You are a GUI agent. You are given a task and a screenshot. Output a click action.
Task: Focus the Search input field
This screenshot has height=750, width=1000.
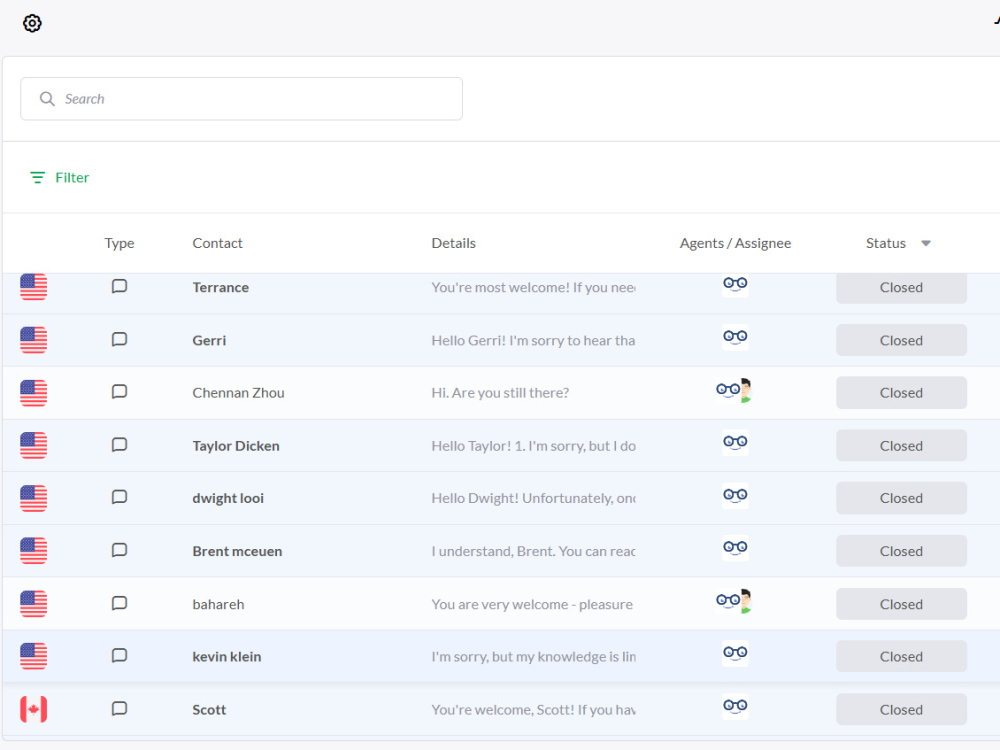pos(241,99)
